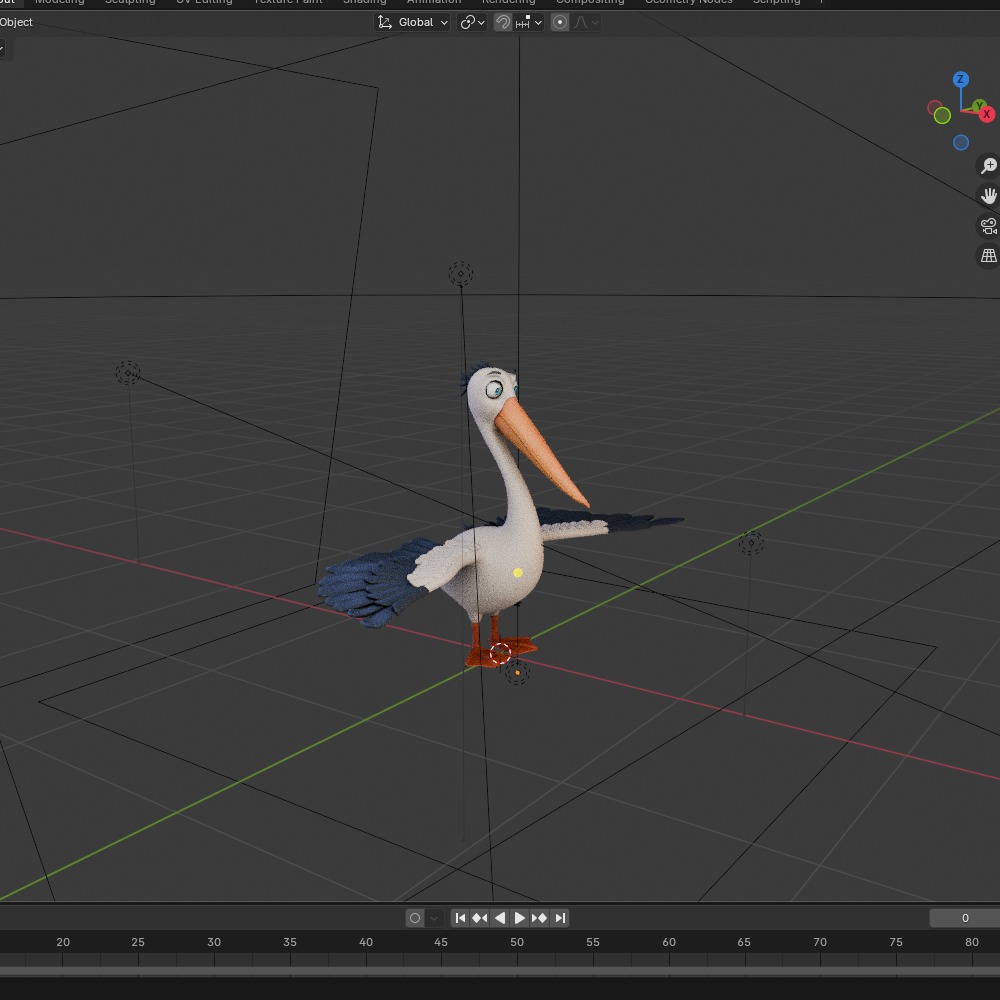Viewport: 1000px width, 1000px height.
Task: Jump to the next keyframe
Action: click(540, 918)
